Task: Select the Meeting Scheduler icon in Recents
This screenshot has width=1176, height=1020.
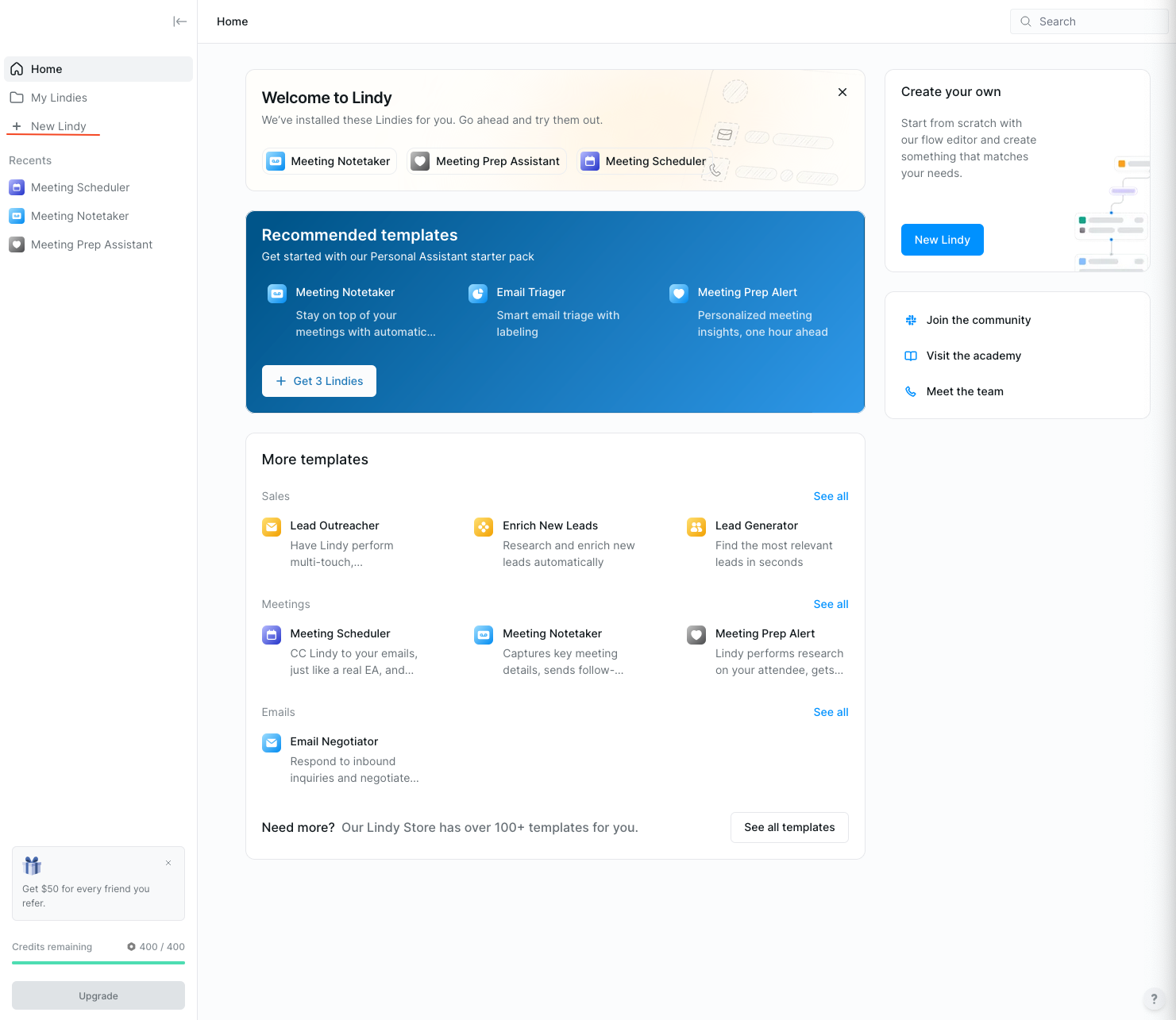Action: [x=17, y=187]
